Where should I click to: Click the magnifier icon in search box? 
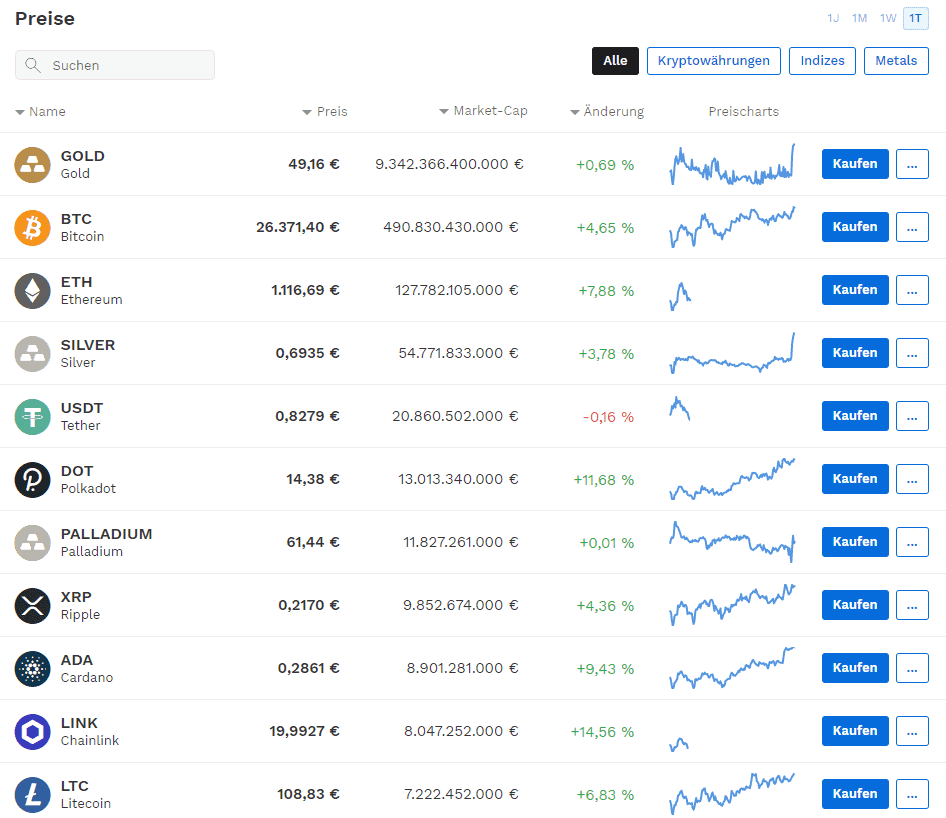[33, 65]
